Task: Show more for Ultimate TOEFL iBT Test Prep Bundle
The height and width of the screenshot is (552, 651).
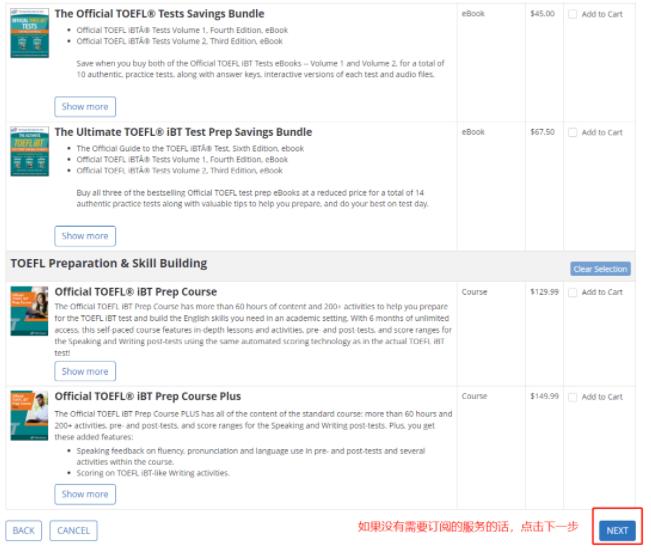Action: 85,236
